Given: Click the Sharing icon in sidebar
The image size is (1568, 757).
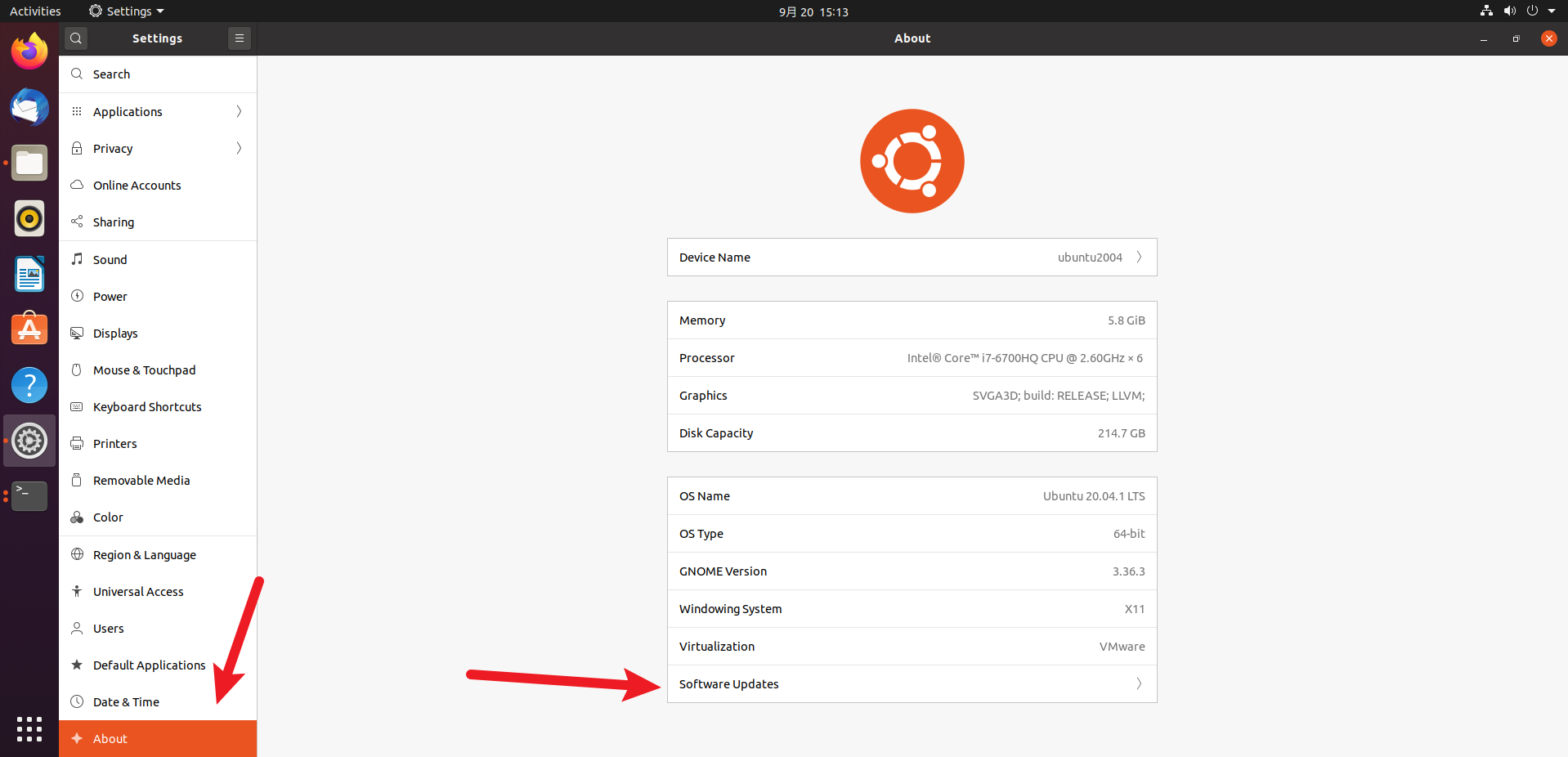Looking at the screenshot, I should pyautogui.click(x=77, y=222).
